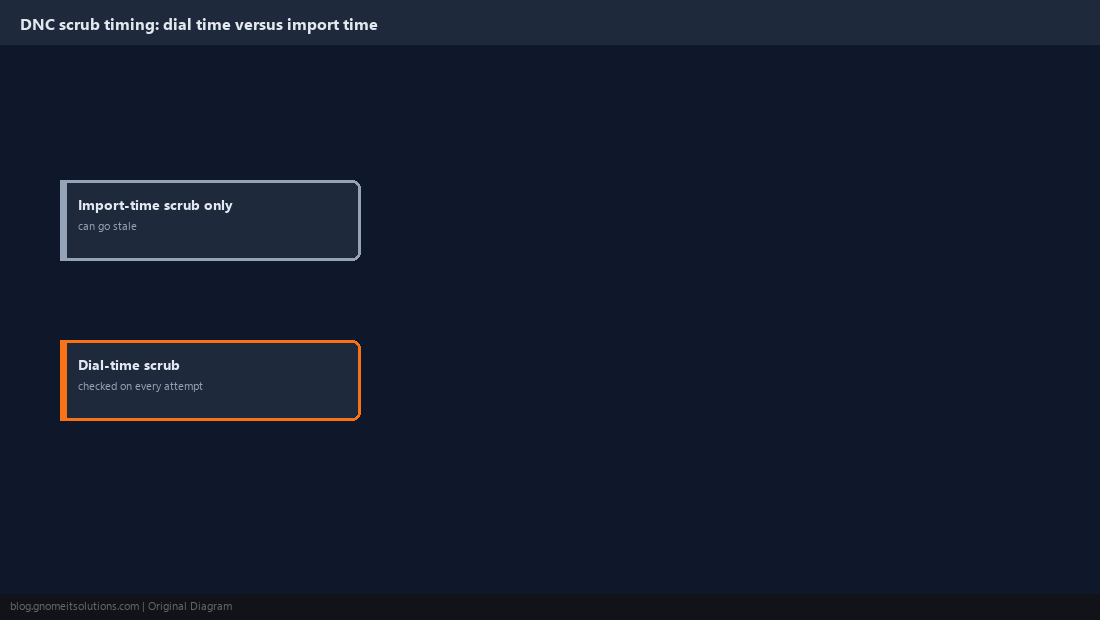This screenshot has height=620, width=1100.
Task: Click the 'Import-time scrub only' heading text
Action: pyautogui.click(x=155, y=205)
